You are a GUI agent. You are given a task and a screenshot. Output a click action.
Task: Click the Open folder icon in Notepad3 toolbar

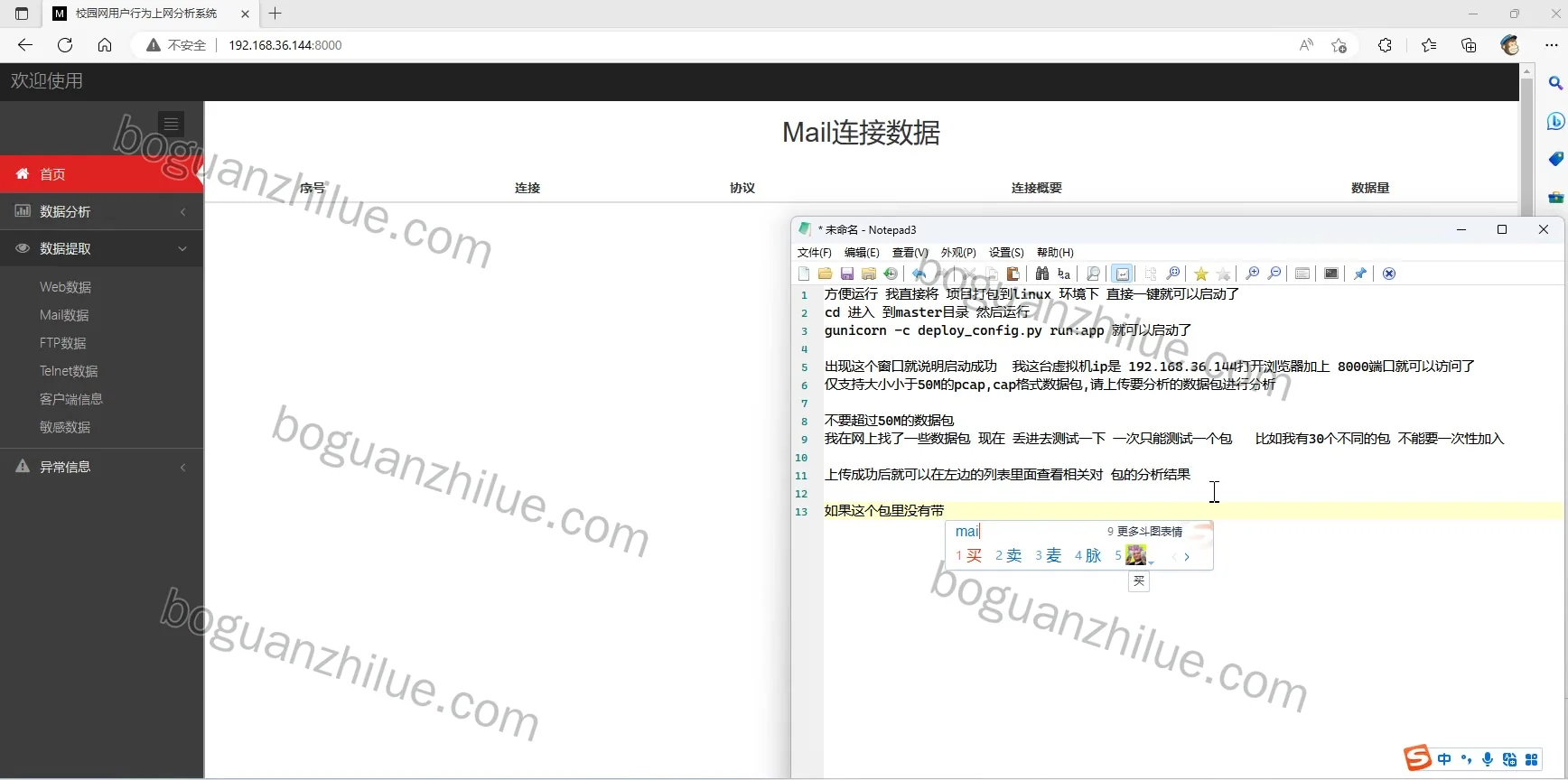825,274
